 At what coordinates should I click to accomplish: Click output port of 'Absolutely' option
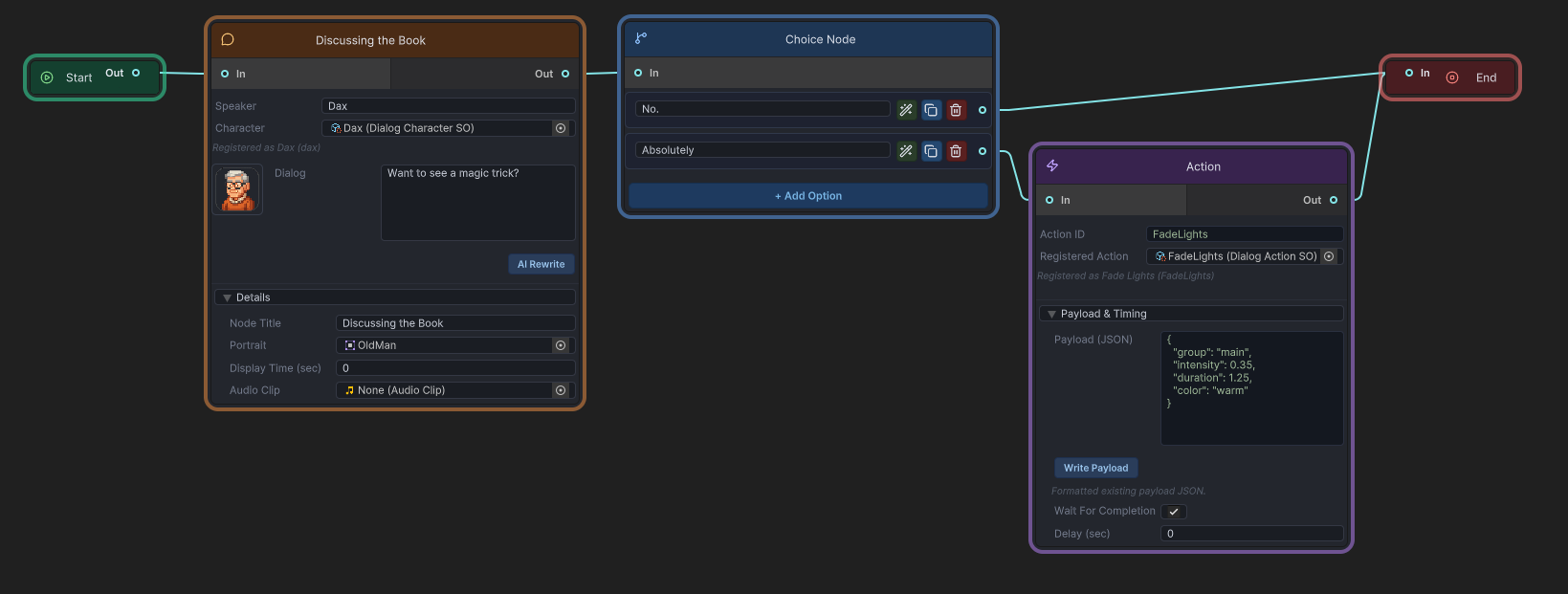(983, 151)
